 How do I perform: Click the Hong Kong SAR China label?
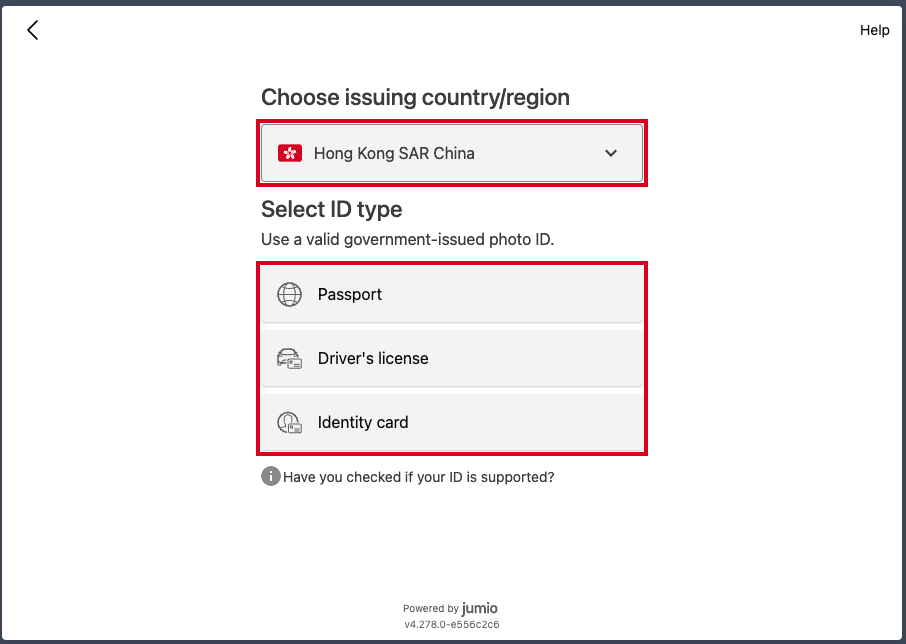[394, 153]
